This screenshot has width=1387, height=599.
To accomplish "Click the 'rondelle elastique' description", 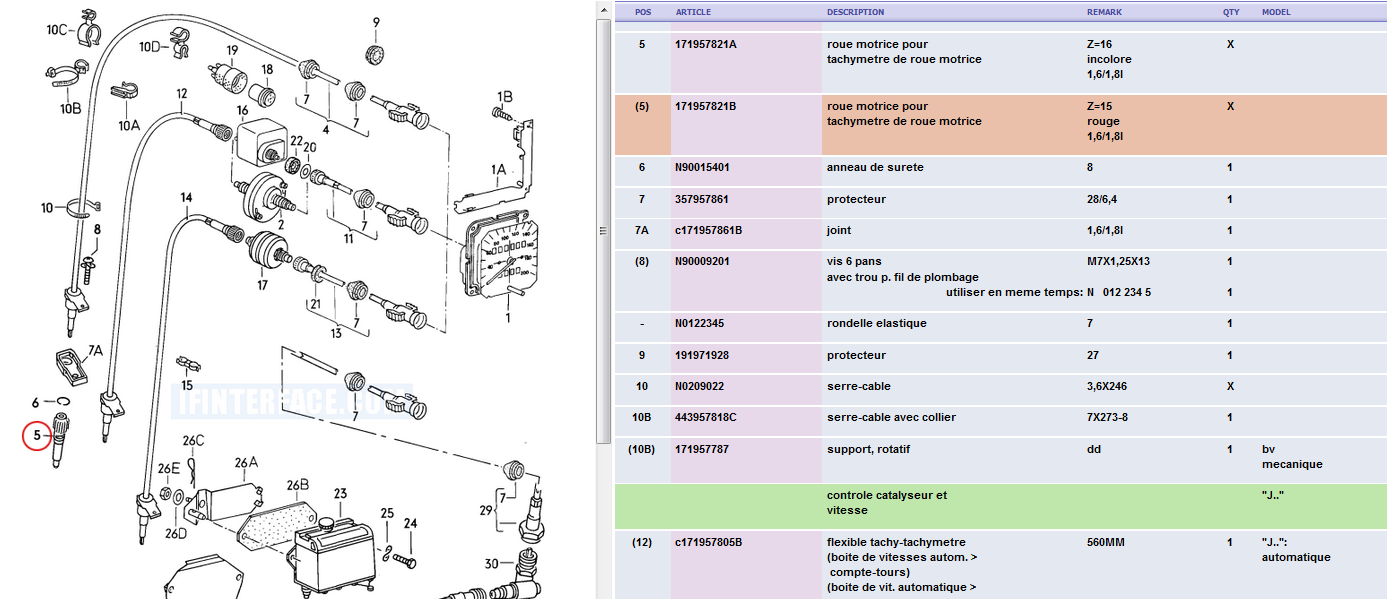I will click(x=877, y=324).
